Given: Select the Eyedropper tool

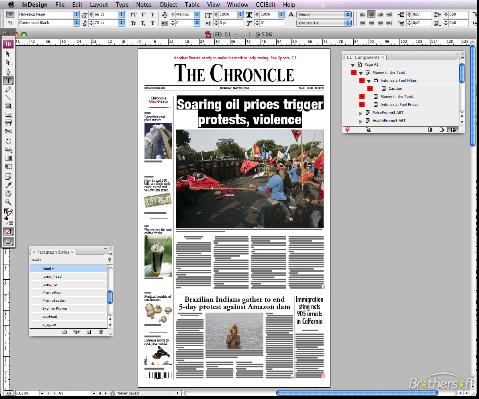Looking at the screenshot, I should point(8,185).
